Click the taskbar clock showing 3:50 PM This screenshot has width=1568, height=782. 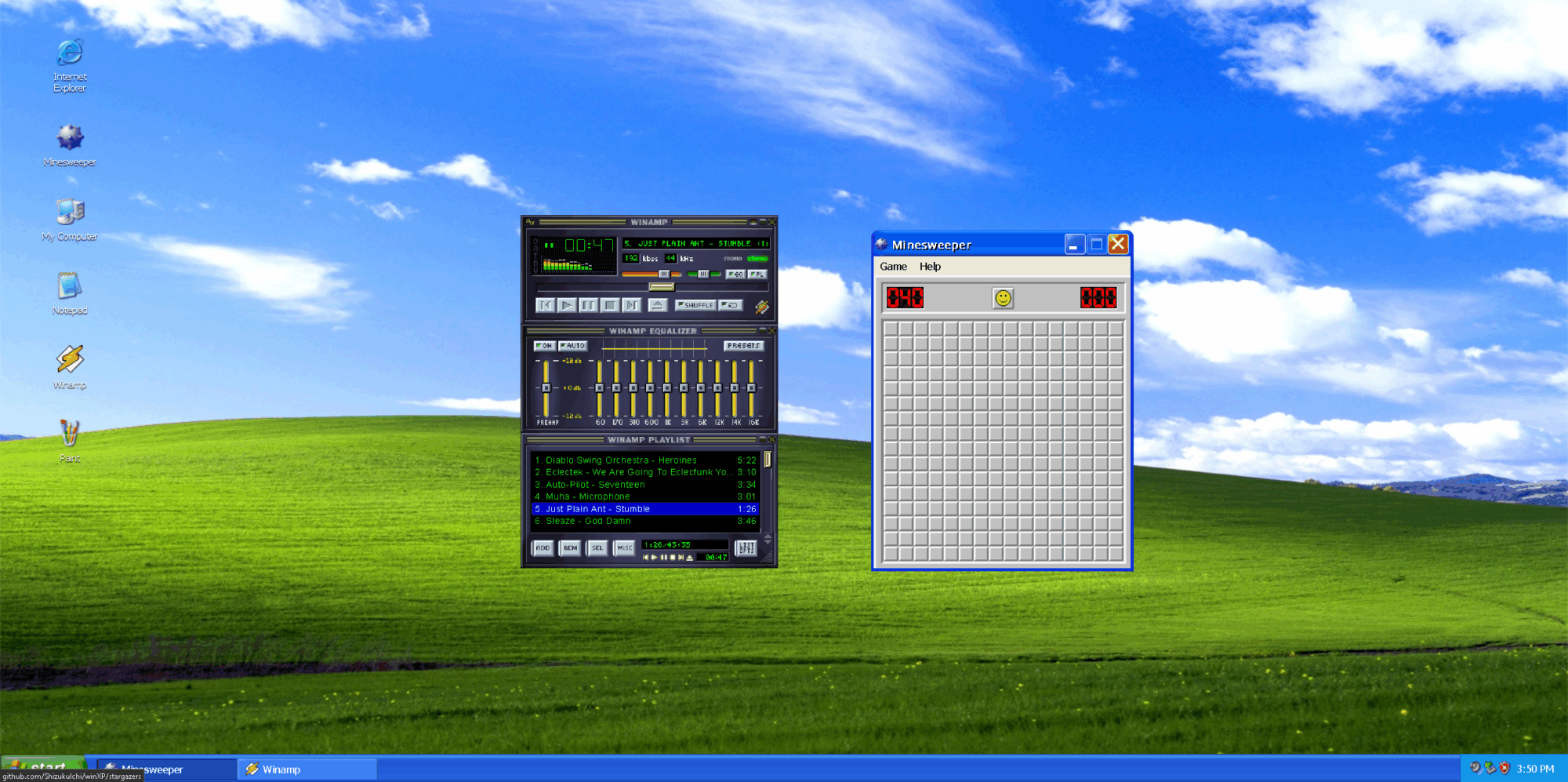pos(1535,769)
